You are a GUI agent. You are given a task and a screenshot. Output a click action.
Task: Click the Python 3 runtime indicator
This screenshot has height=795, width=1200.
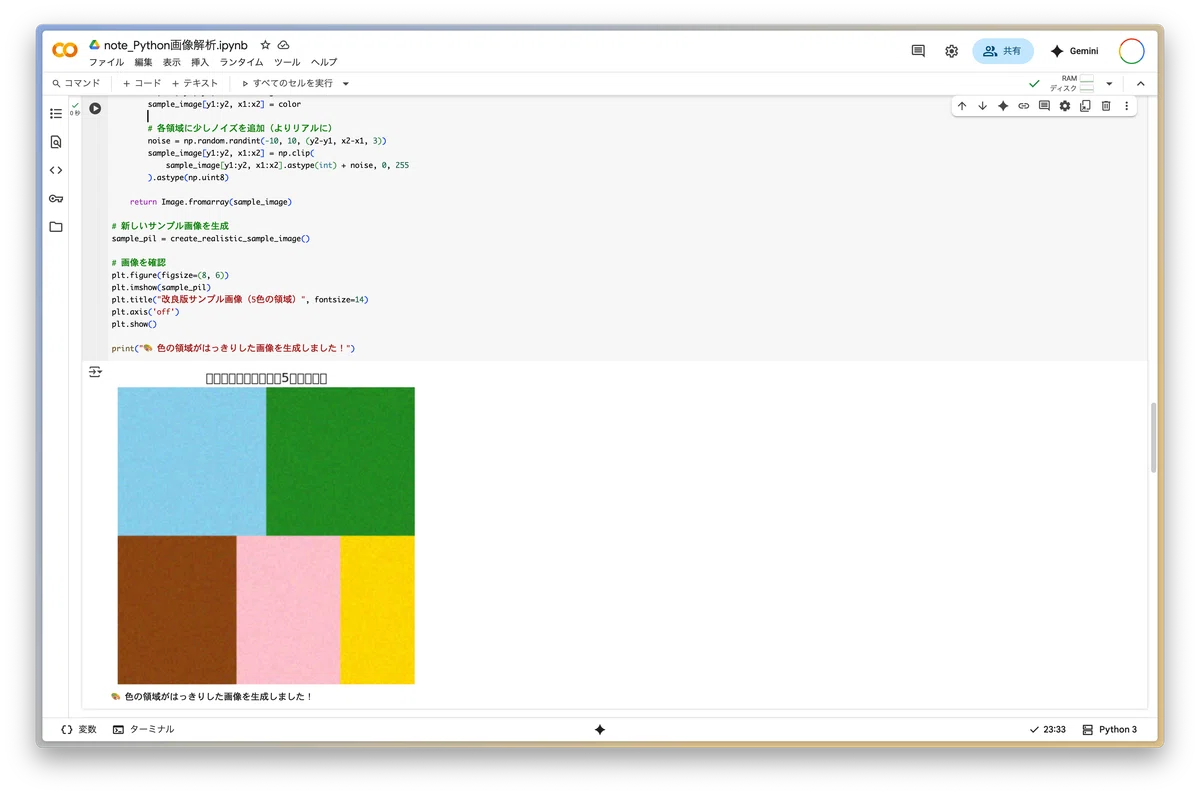(x=1110, y=730)
